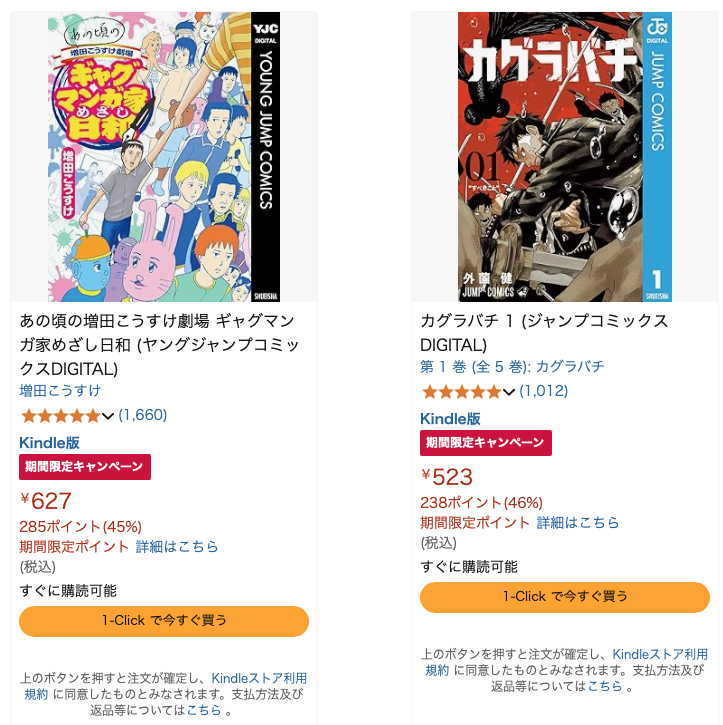723x725 pixels.
Task: Open 詳細はこちら next to 238ポイント offer
Action: point(577,522)
